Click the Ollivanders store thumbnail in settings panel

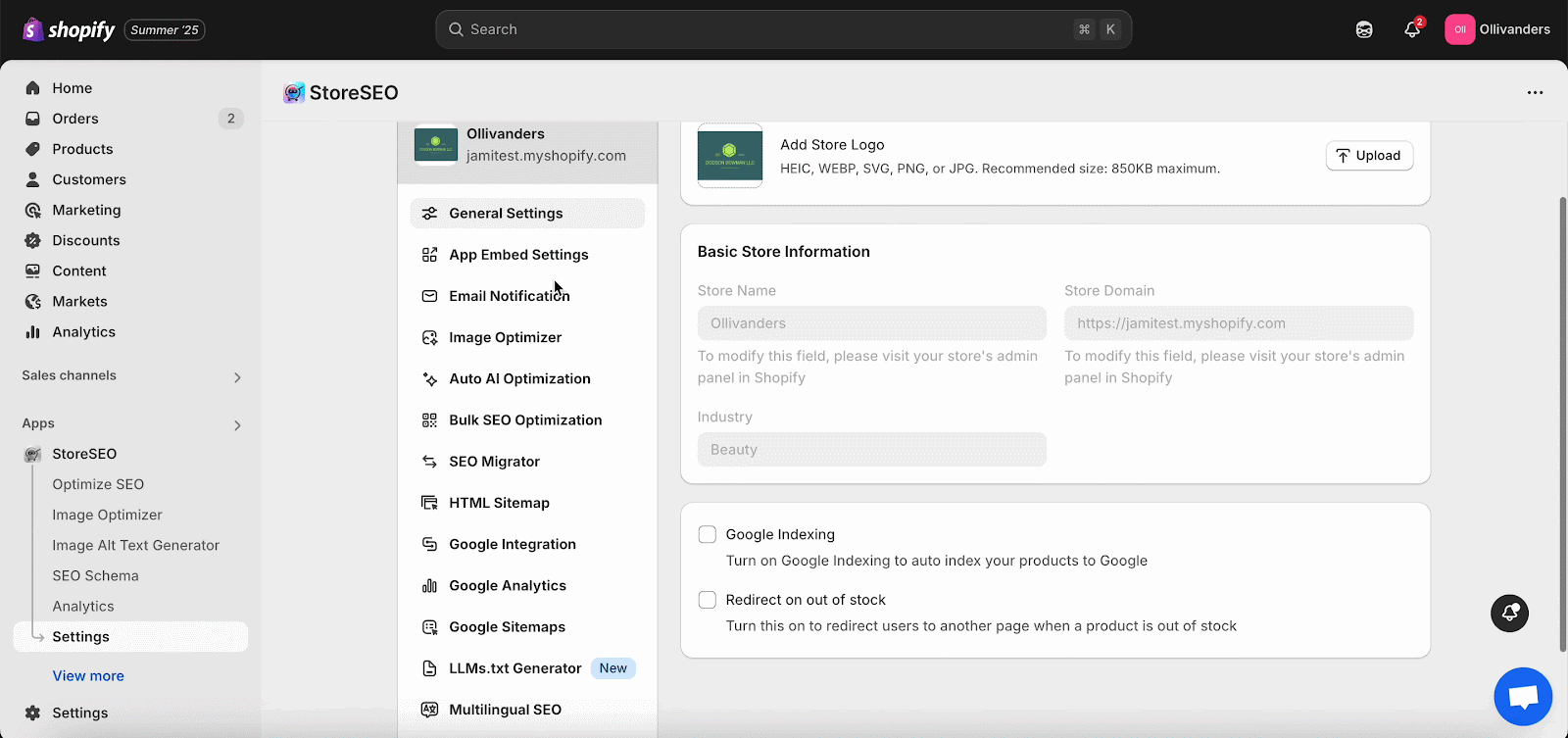(436, 146)
